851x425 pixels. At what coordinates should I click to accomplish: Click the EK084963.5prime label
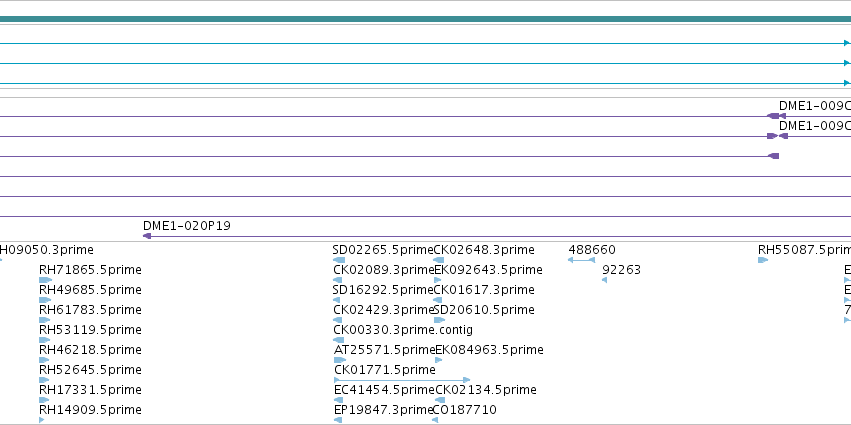click(489, 350)
